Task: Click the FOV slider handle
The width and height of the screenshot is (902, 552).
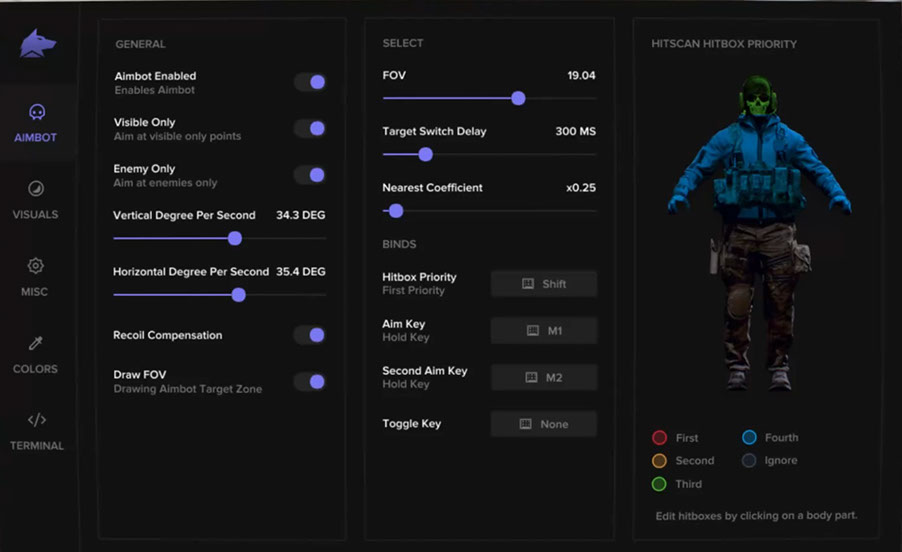Action: [x=518, y=98]
